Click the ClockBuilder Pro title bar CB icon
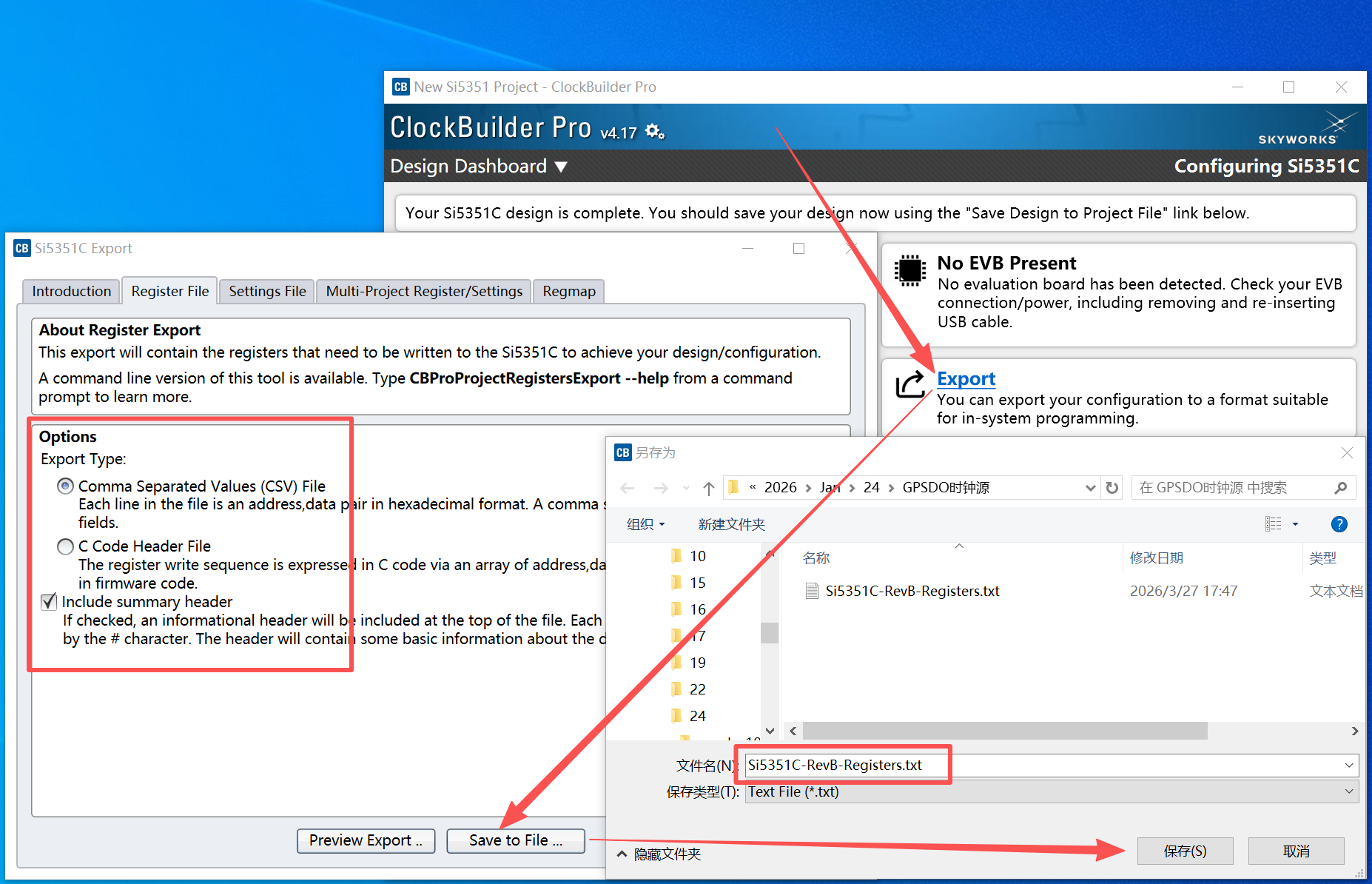The height and width of the screenshot is (884, 1372). [400, 87]
